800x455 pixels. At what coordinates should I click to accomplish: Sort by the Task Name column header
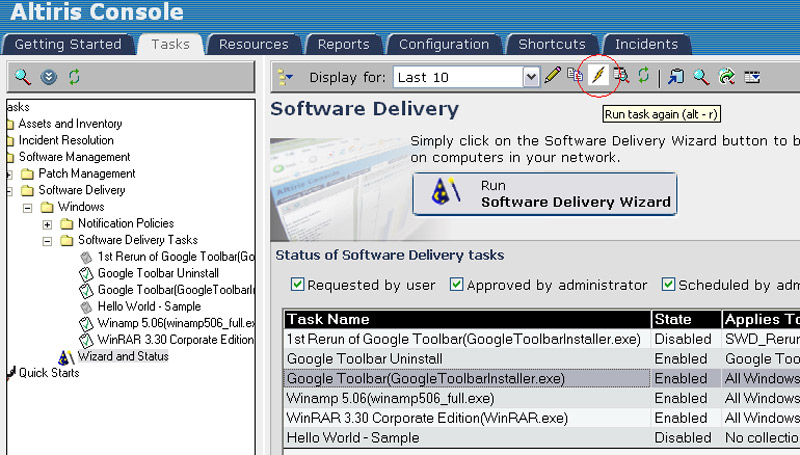click(x=467, y=319)
